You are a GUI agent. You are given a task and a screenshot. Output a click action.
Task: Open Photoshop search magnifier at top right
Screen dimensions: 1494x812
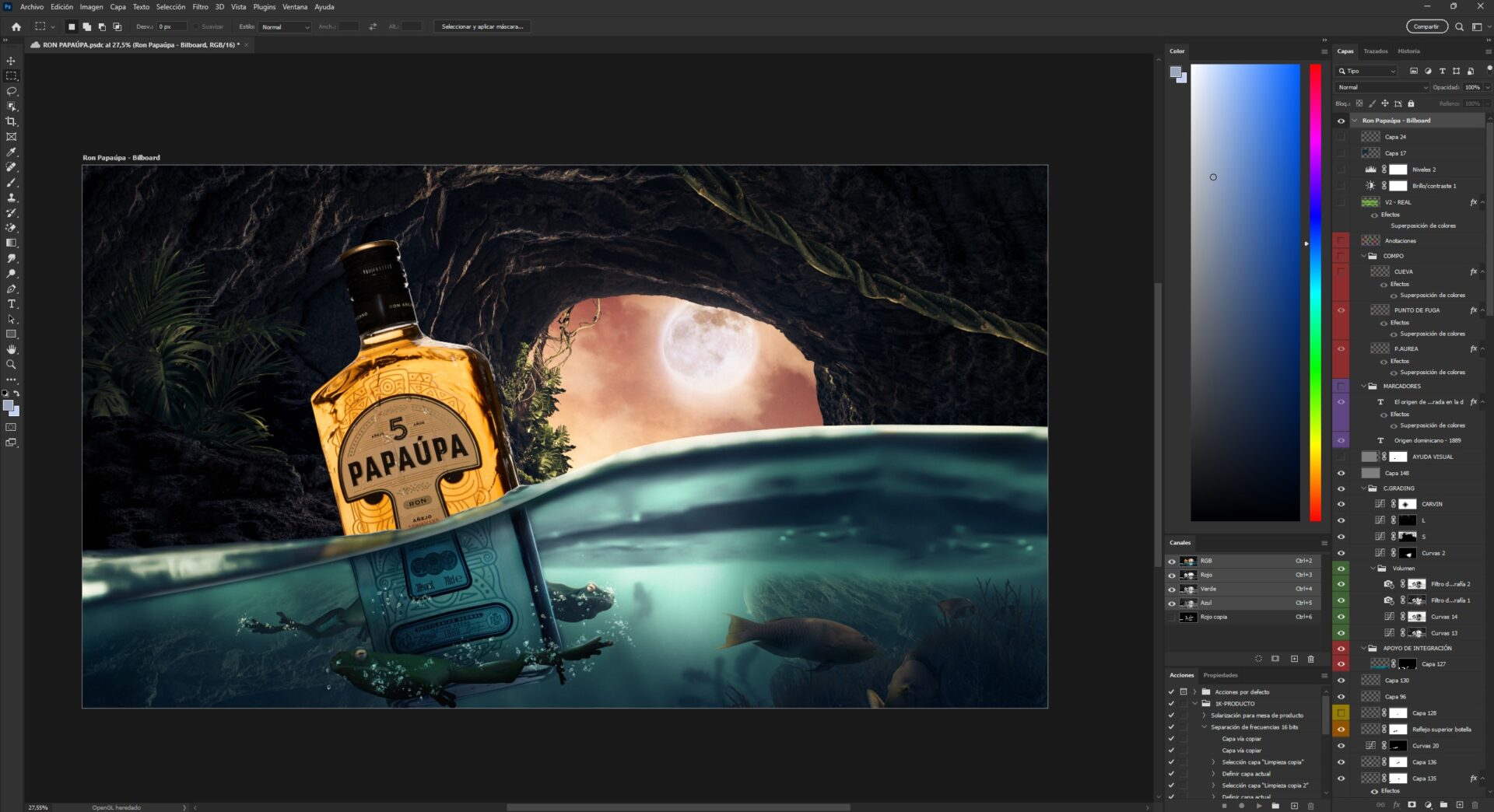(x=1459, y=26)
